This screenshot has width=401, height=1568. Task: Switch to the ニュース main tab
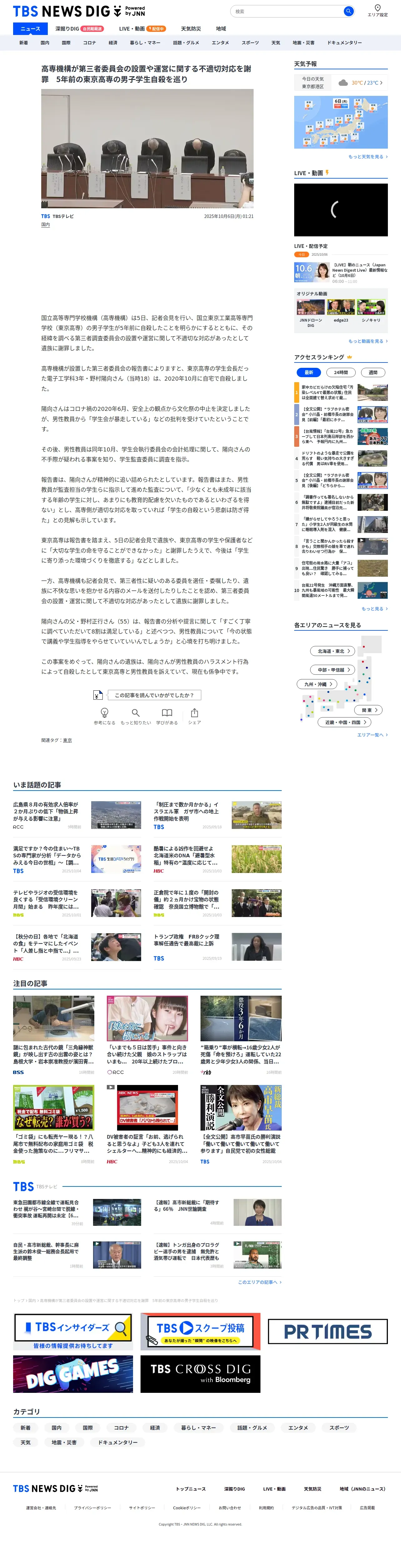30,29
